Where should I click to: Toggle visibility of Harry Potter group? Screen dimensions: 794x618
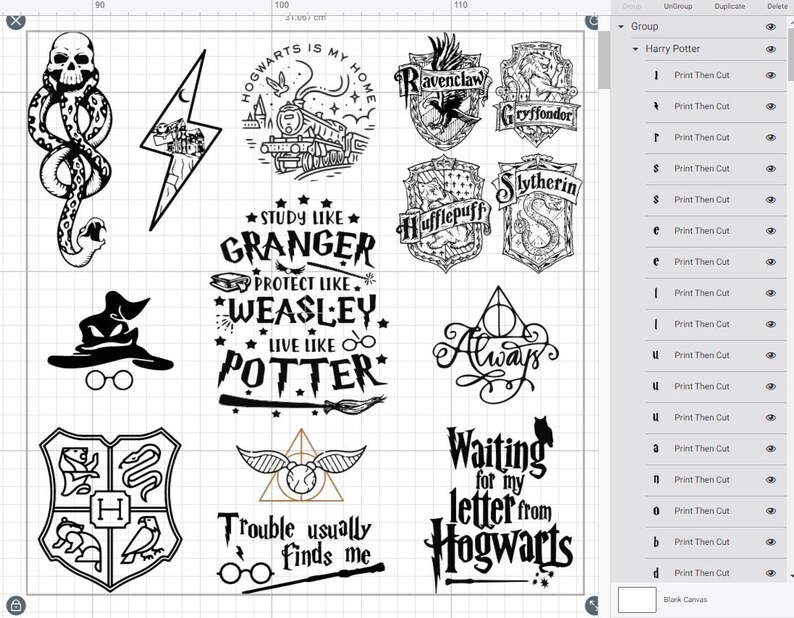click(771, 49)
